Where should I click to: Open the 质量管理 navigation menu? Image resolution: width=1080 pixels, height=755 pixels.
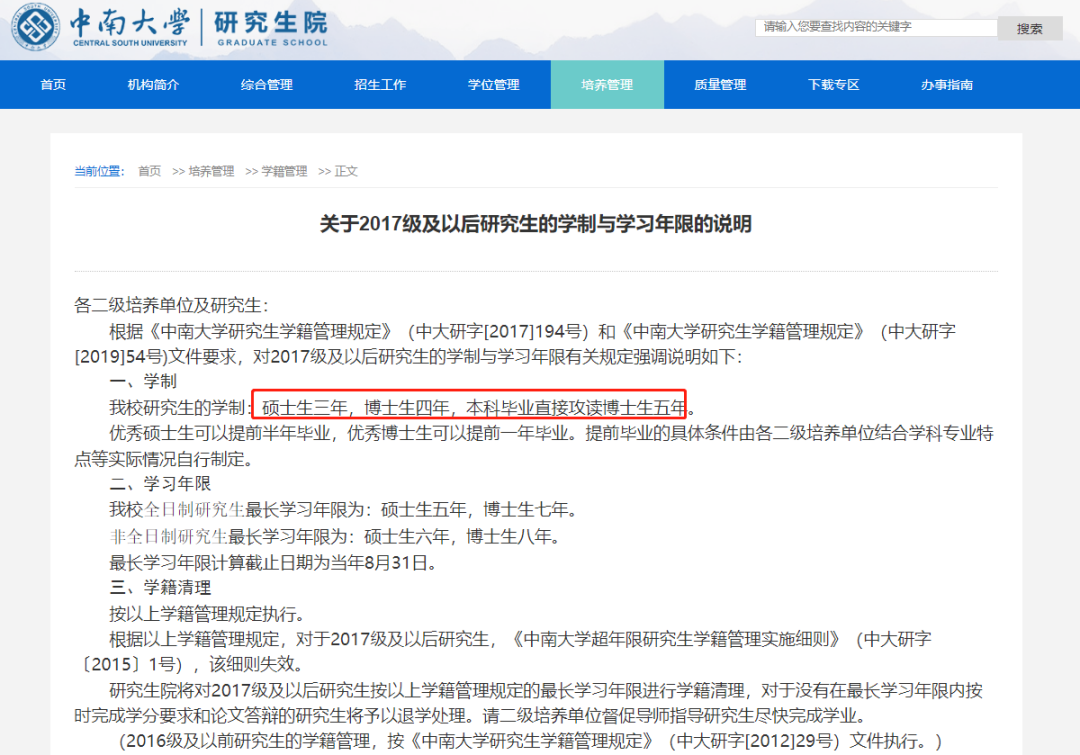tap(720, 84)
